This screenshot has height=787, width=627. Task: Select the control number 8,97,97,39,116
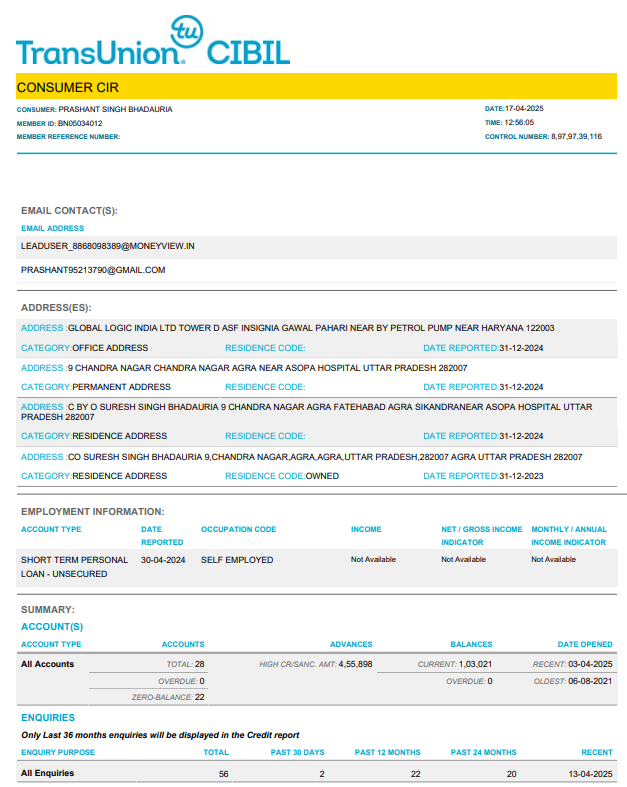pos(576,136)
